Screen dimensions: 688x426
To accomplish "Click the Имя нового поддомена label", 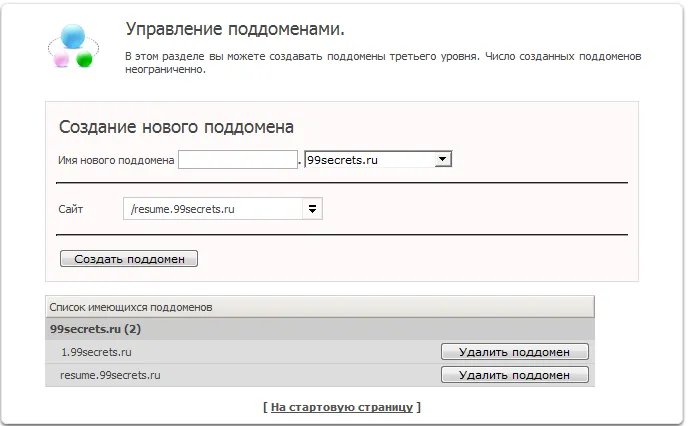I will (116, 161).
